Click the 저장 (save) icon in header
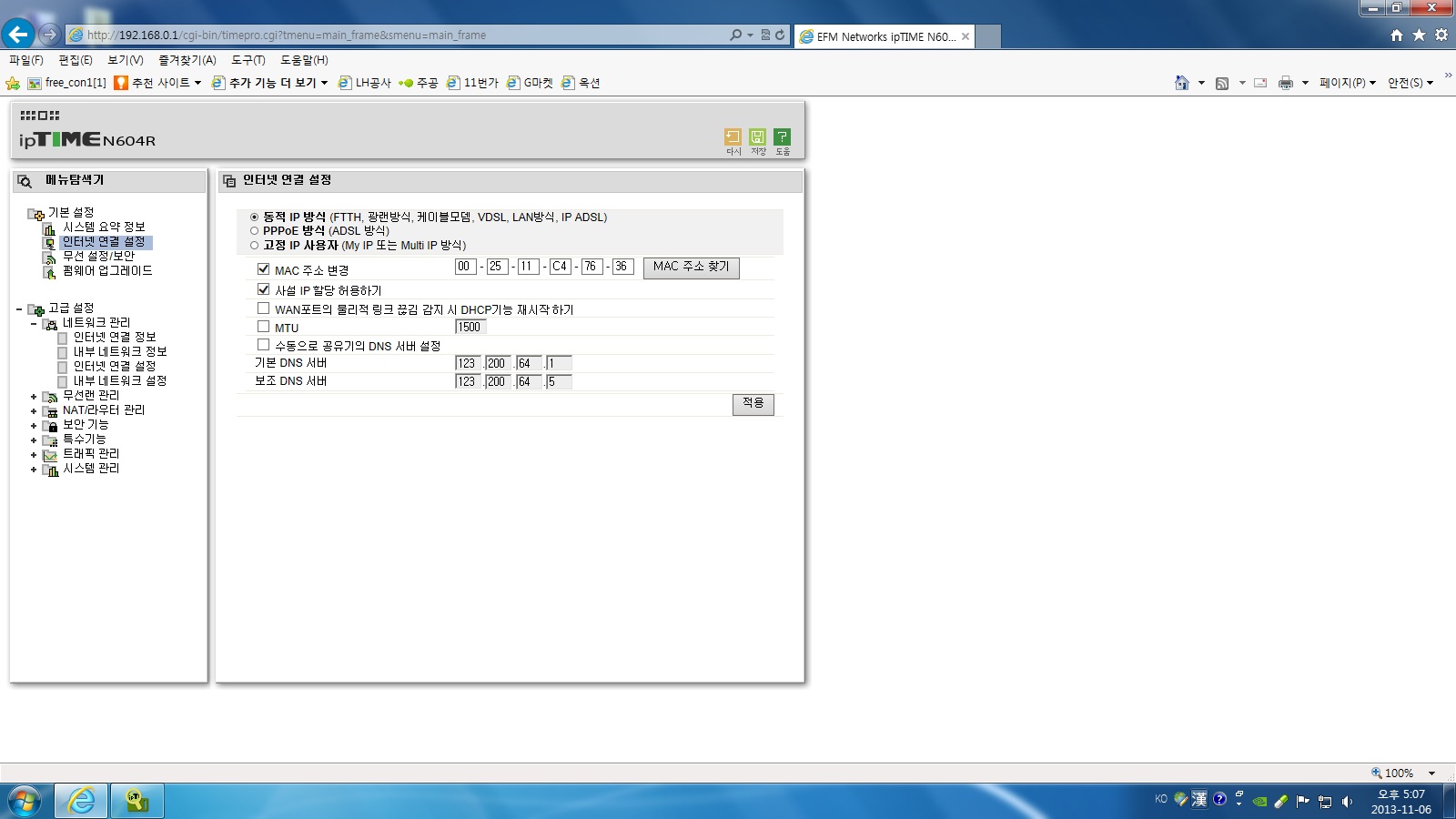 [x=757, y=136]
